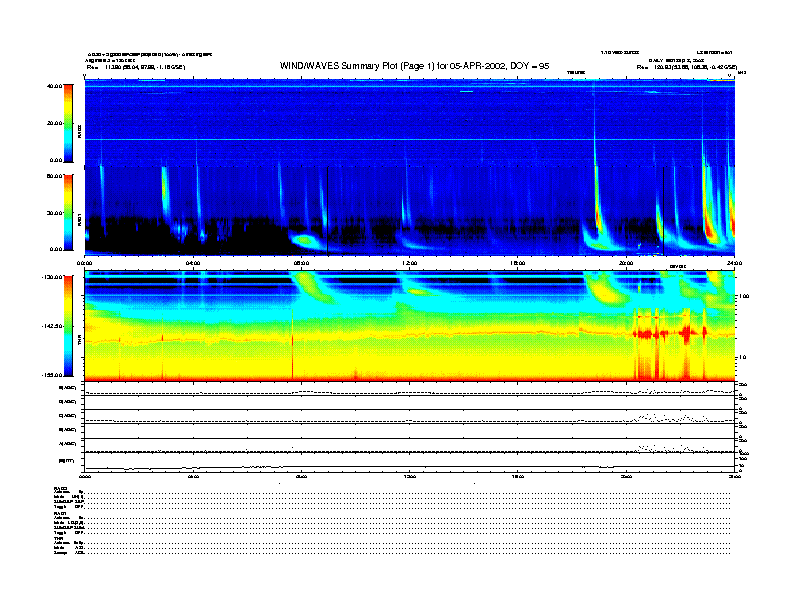Screen dimensions: 792x612
Task: Click the RAD2 intensity color bar
Action: pos(68,123)
